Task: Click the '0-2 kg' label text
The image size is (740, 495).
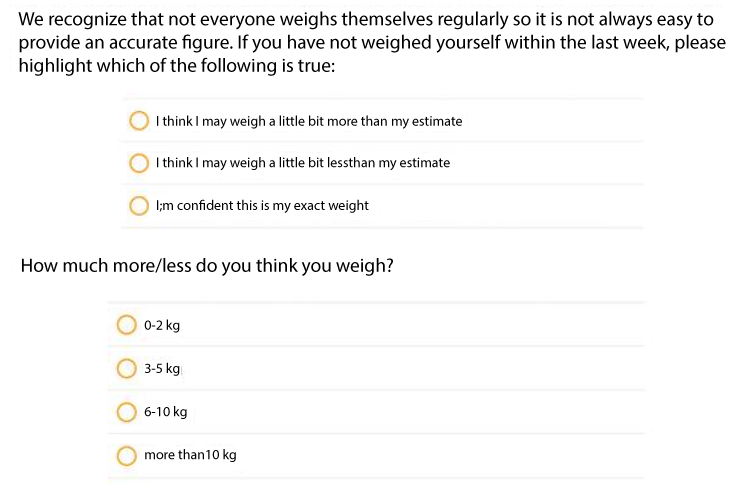Action: point(162,325)
